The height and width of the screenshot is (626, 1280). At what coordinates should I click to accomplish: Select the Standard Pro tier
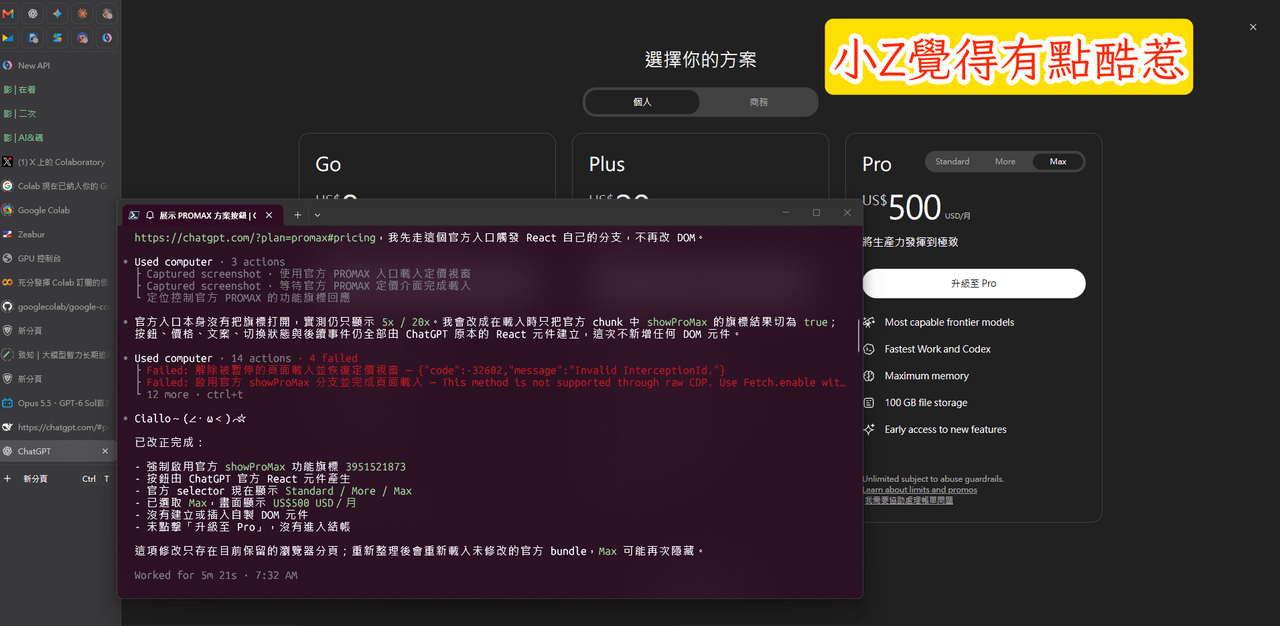952,162
